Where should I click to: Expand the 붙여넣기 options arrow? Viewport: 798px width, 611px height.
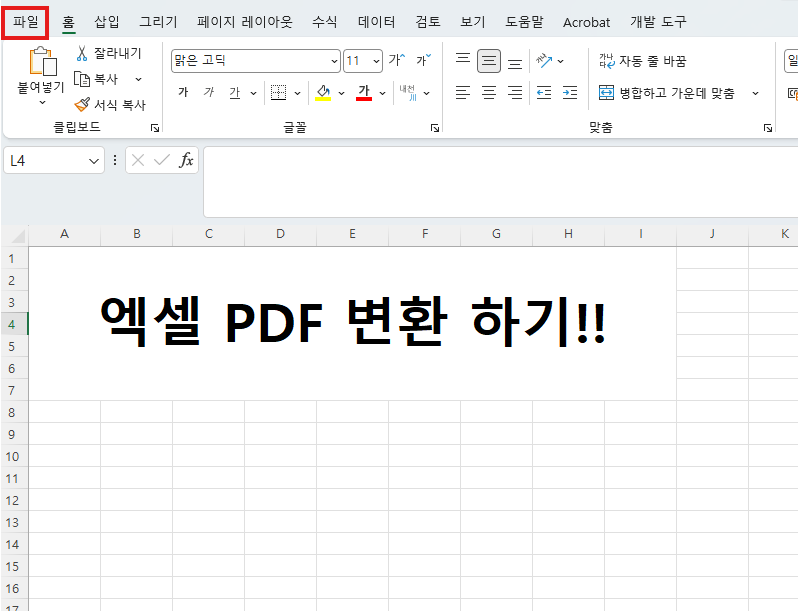(x=42, y=102)
